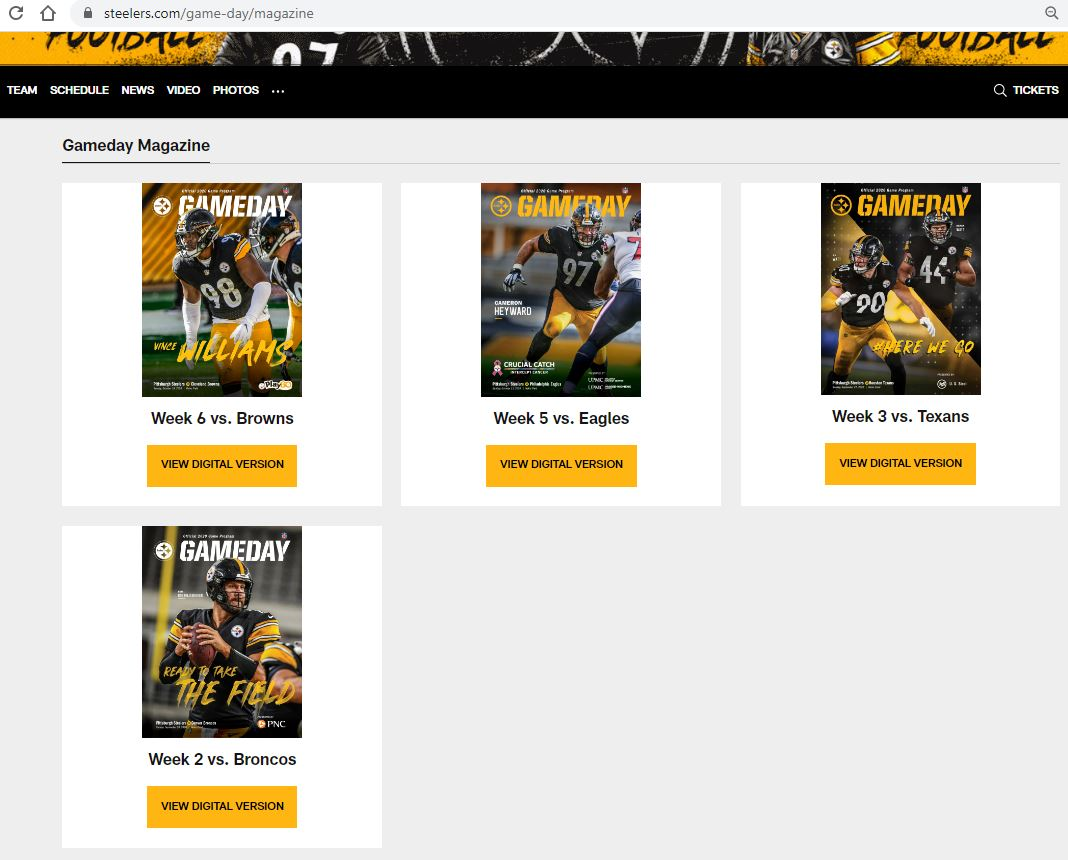Click the Week 2 vs. Broncos title

coord(222,759)
